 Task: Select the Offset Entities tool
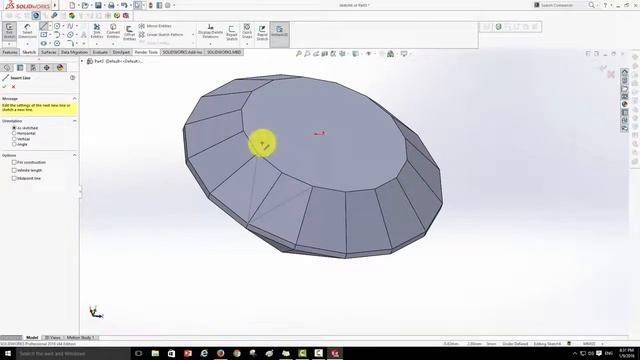point(129,33)
